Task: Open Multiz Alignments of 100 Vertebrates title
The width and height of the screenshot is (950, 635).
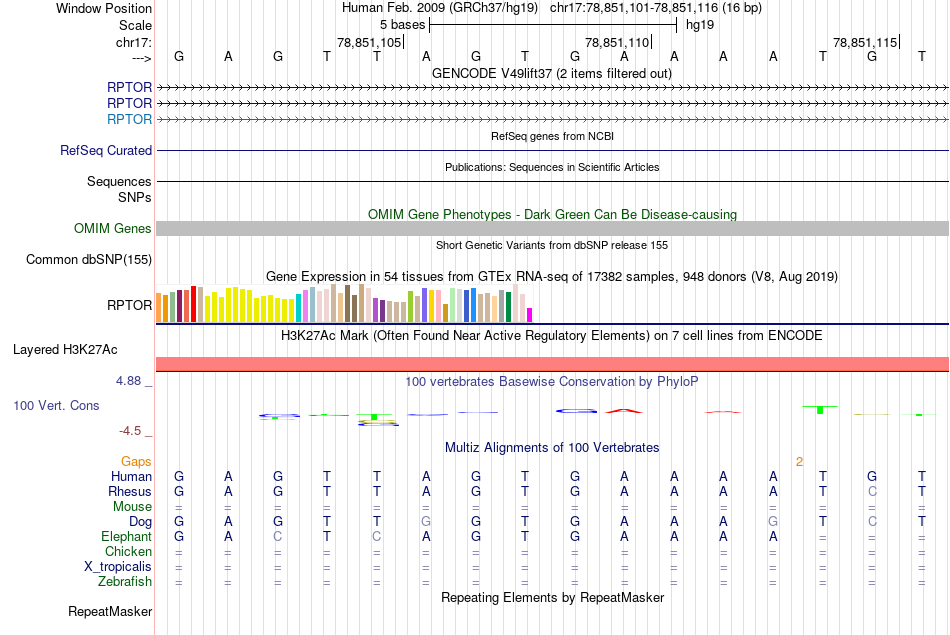Action: 552,448
